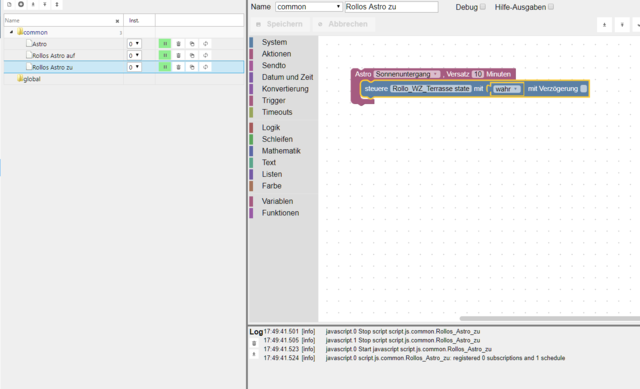Viewport: 640px width, 389px height.
Task: Pause the Rollos Astro auf script
Action: 165,55
